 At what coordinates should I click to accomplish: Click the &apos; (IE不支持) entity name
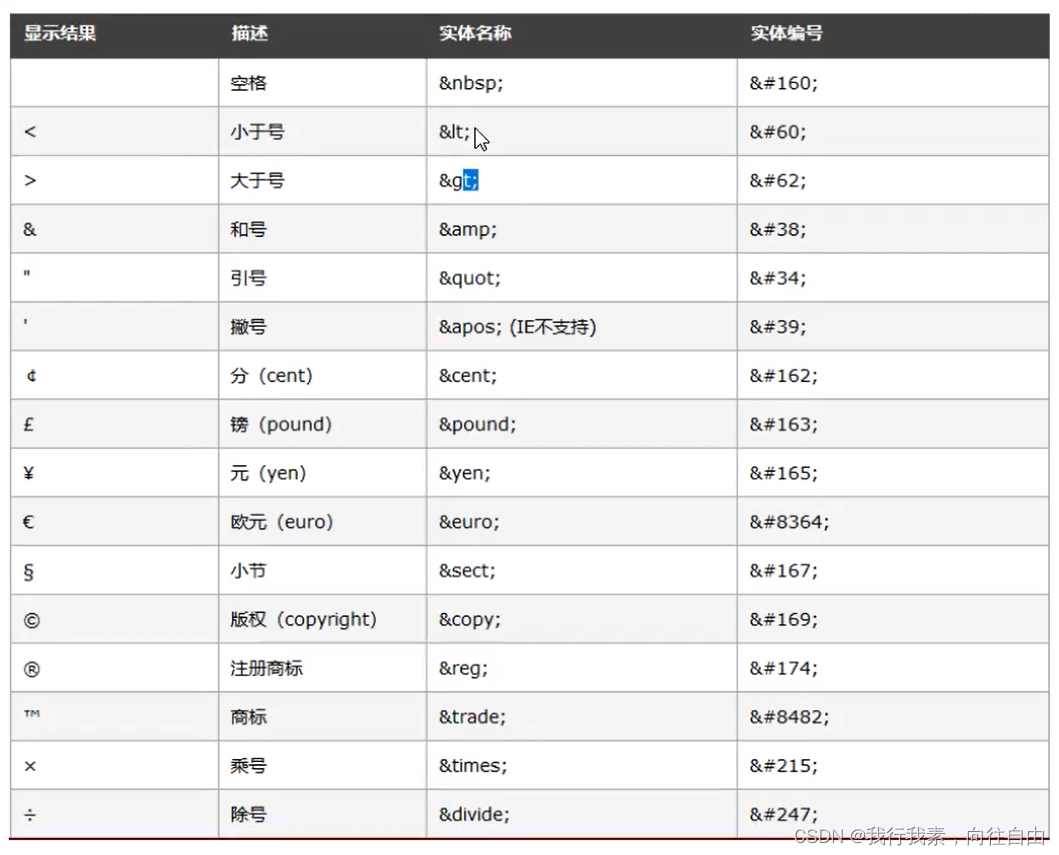517,327
